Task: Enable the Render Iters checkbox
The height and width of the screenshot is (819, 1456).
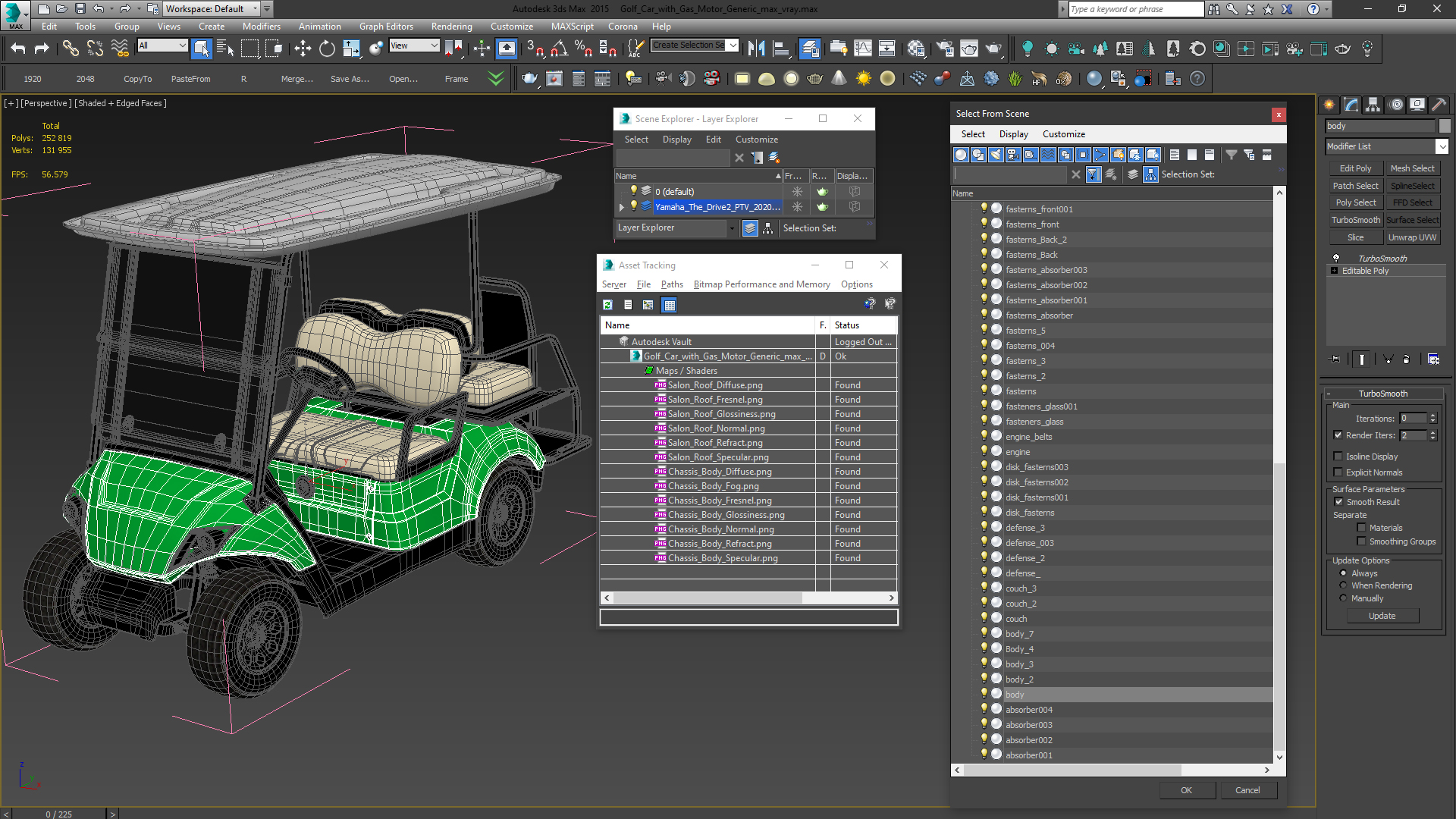Action: (1338, 435)
